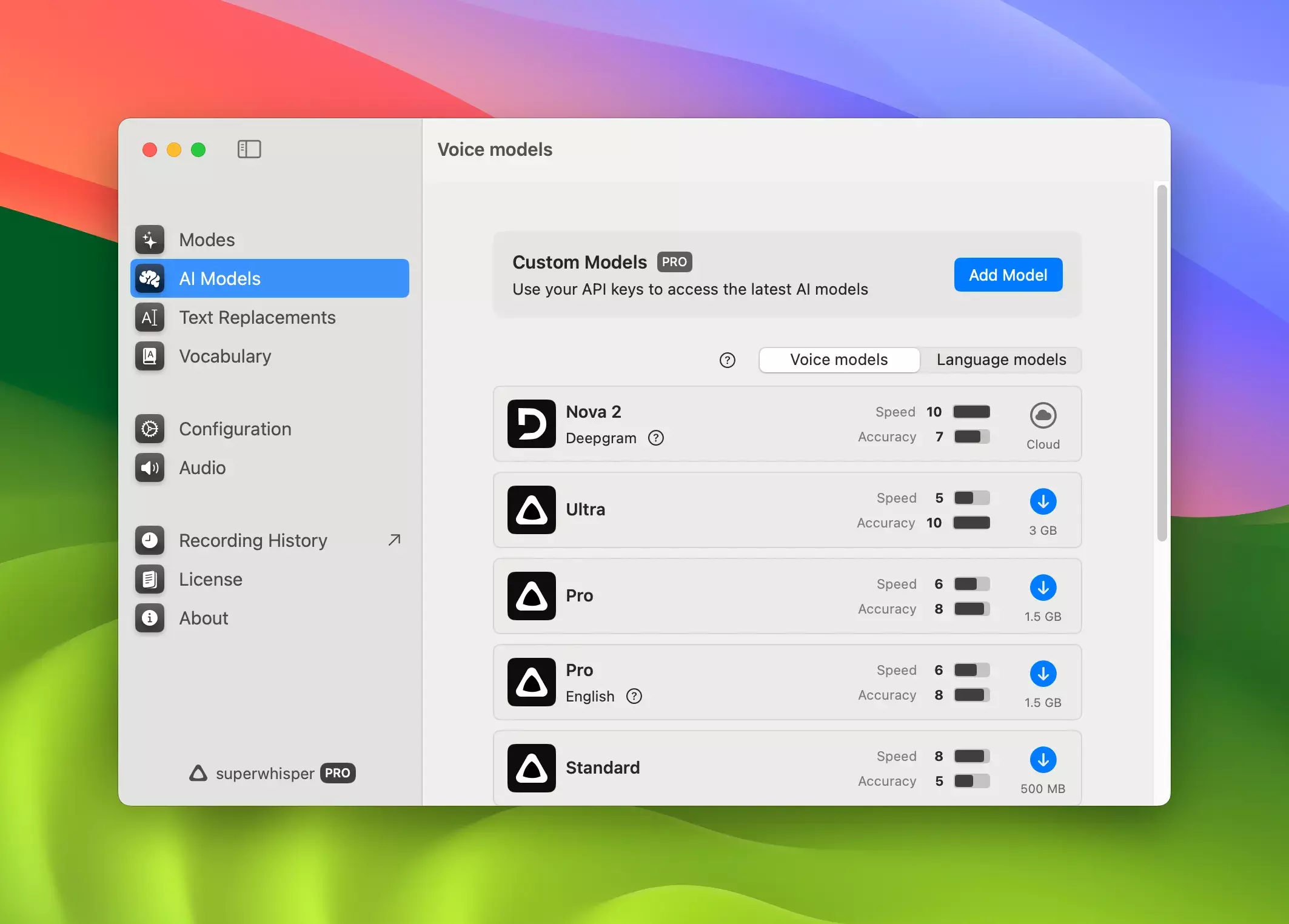Download the Ultra 3 GB model
This screenshot has height=924, width=1289.
[x=1043, y=502]
